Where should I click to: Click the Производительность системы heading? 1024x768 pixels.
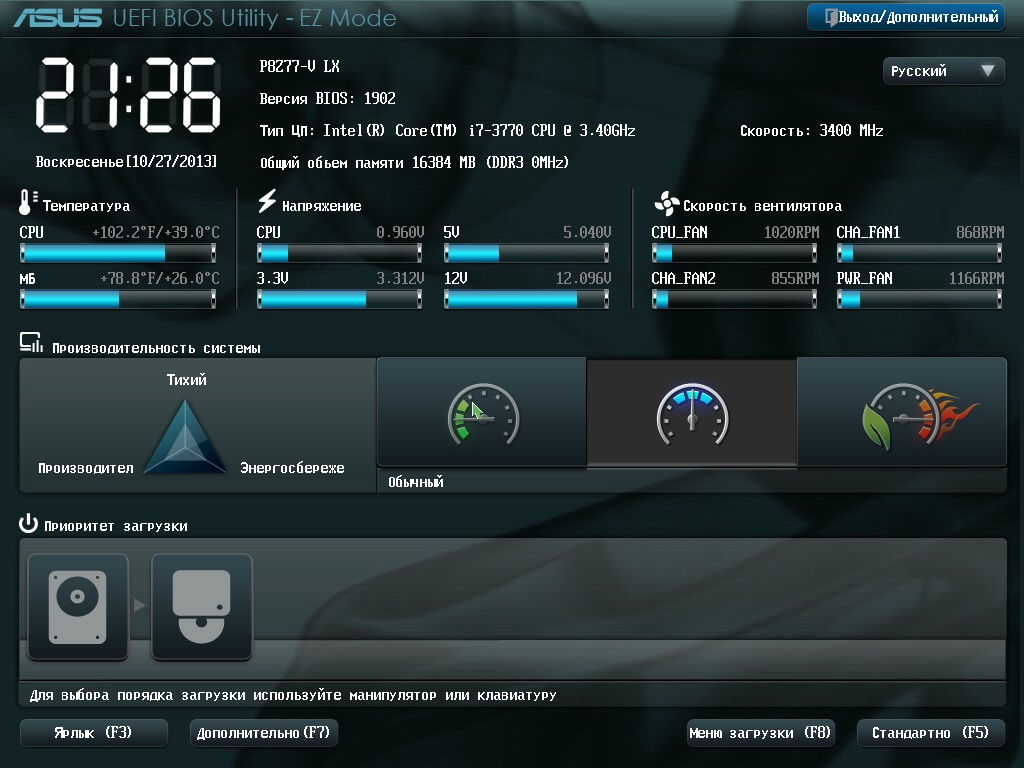[x=156, y=348]
